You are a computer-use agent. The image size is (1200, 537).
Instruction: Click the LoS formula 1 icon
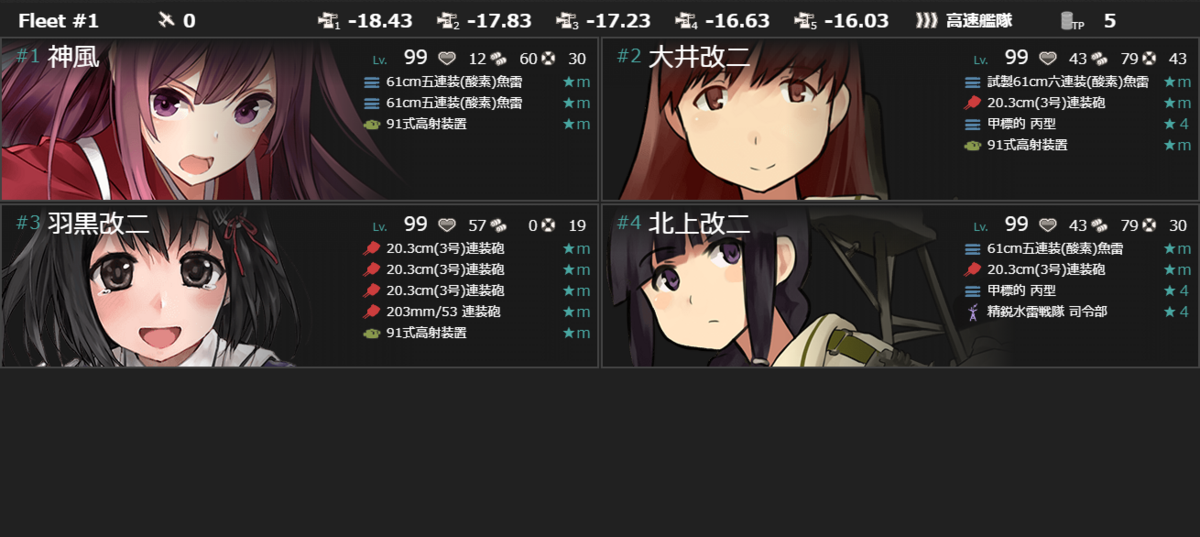pos(329,21)
